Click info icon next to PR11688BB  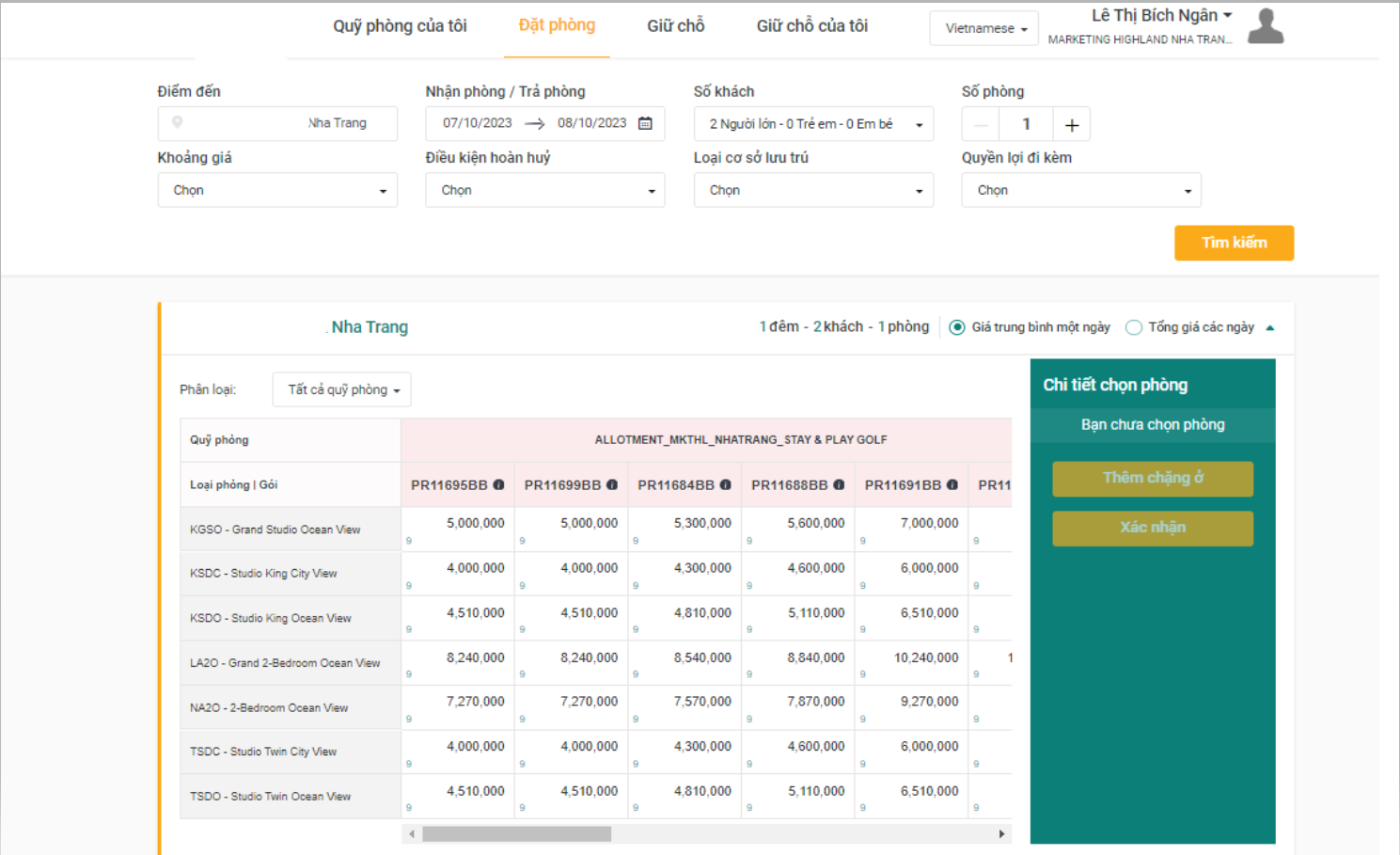tap(839, 485)
